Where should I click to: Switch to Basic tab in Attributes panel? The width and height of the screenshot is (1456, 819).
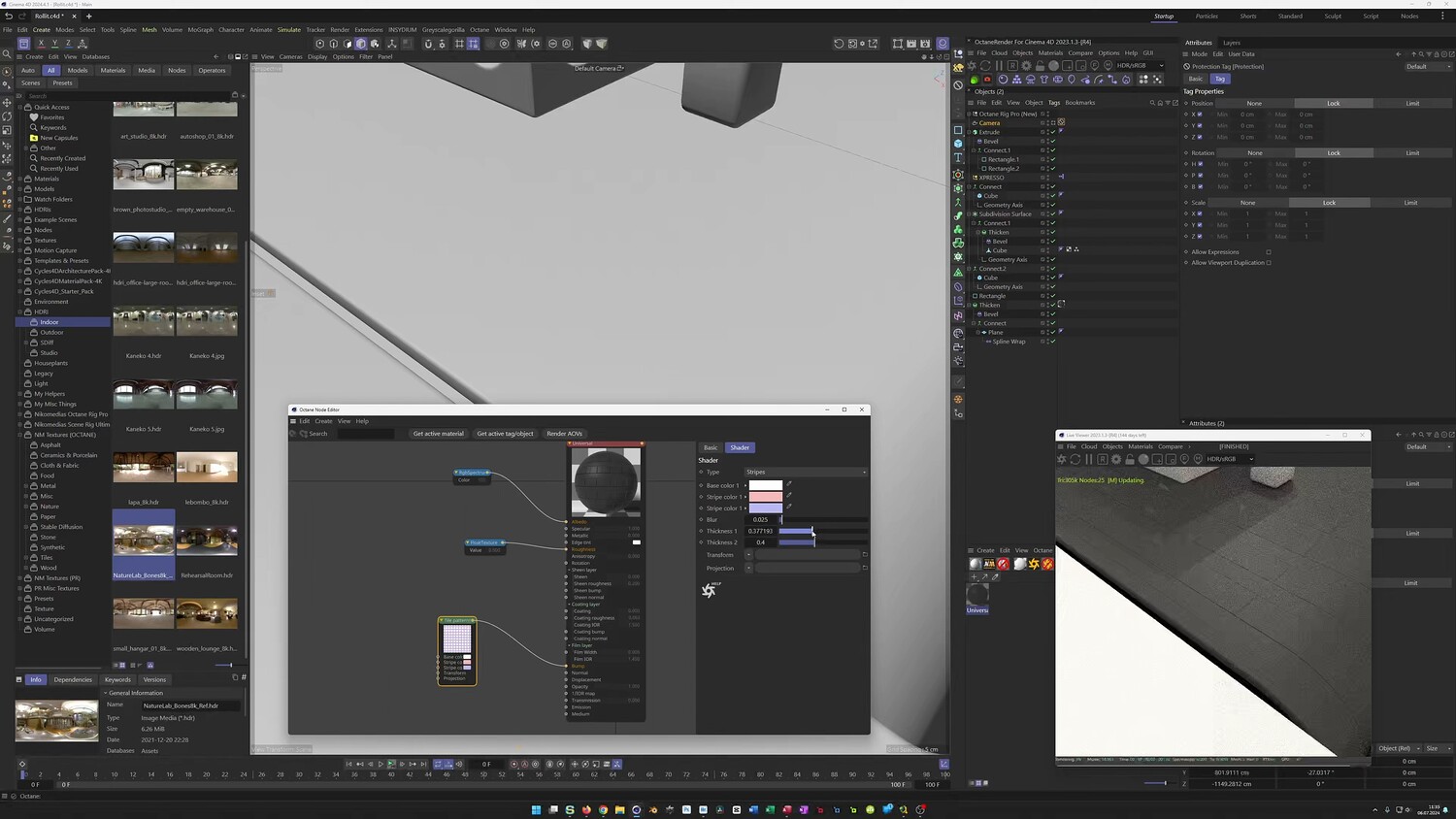tap(1196, 79)
